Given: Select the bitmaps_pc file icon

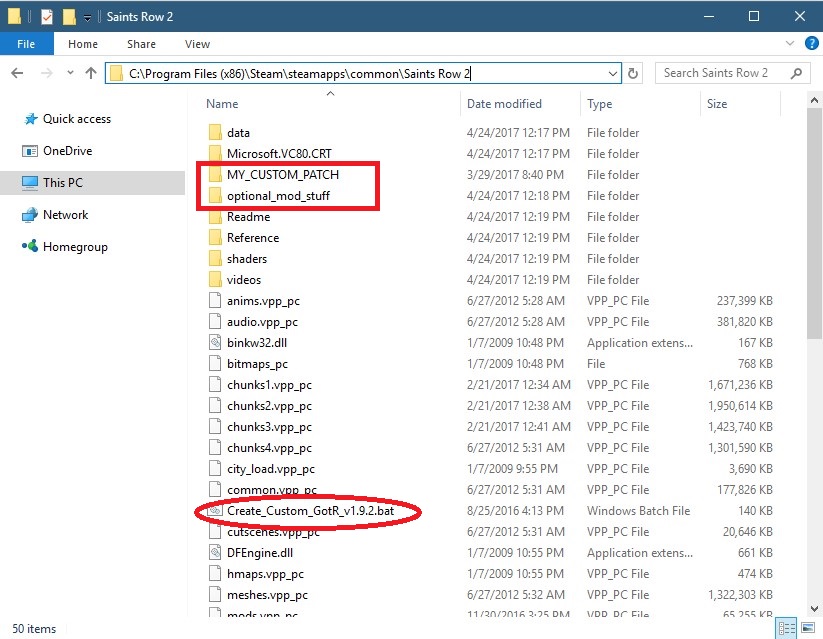Looking at the screenshot, I should (x=215, y=363).
